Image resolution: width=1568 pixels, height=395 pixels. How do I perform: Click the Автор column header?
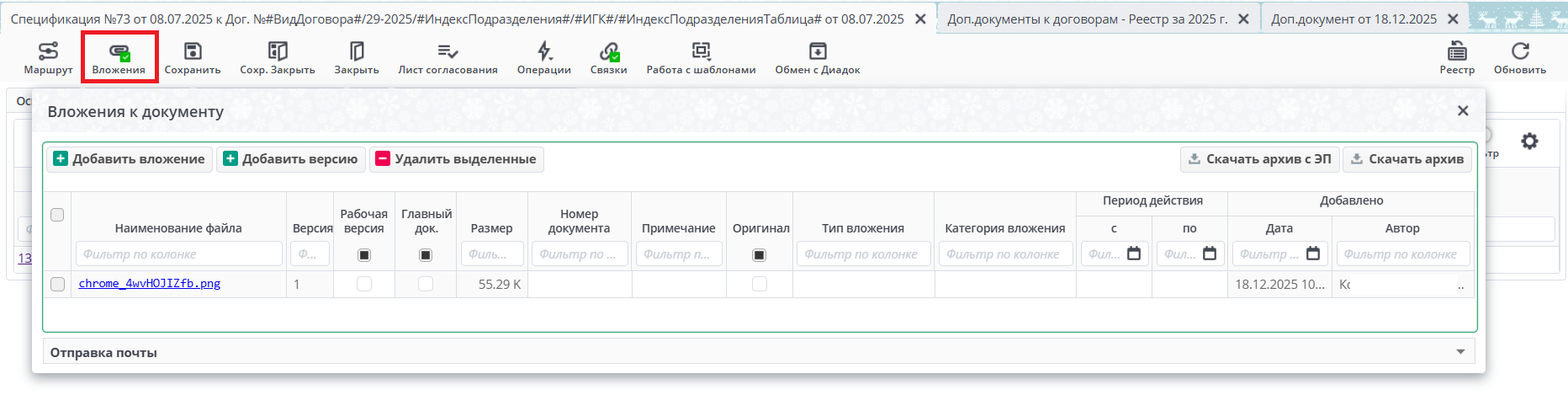(x=1402, y=228)
